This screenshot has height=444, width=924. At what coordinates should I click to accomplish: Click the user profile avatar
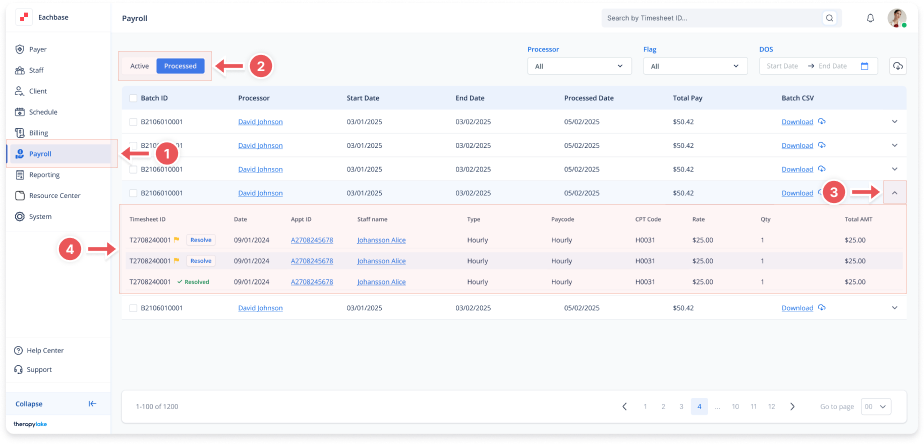[x=896, y=18]
